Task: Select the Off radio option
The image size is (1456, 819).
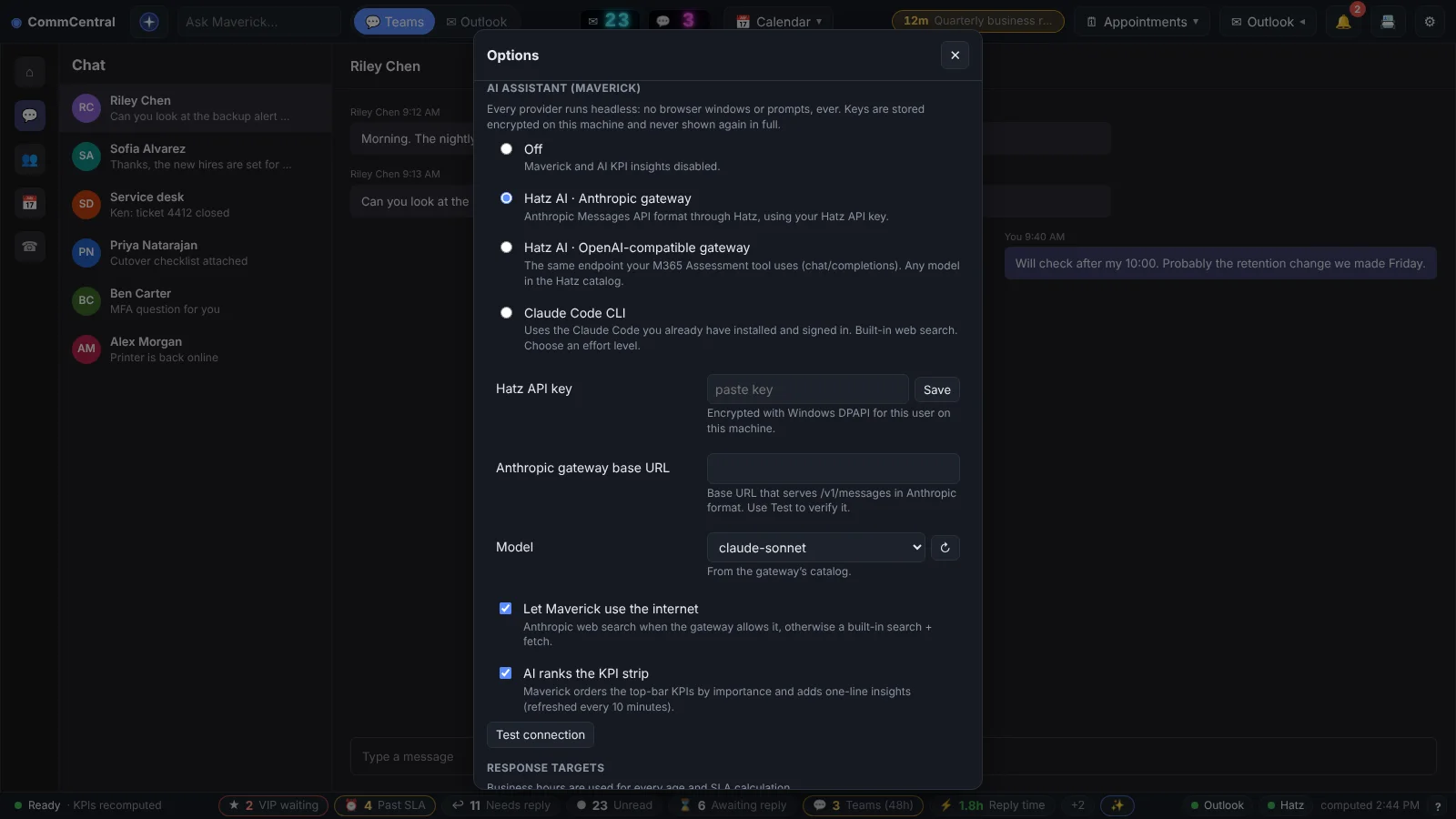Action: 507,149
